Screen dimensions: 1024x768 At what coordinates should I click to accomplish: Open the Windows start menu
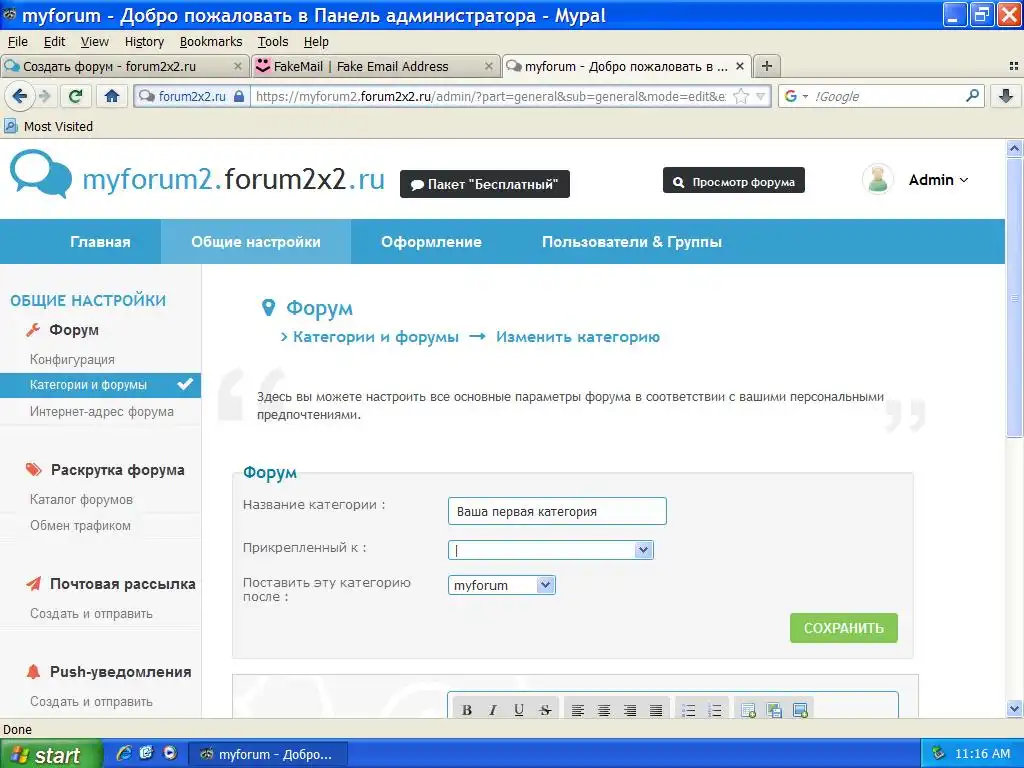coord(51,754)
